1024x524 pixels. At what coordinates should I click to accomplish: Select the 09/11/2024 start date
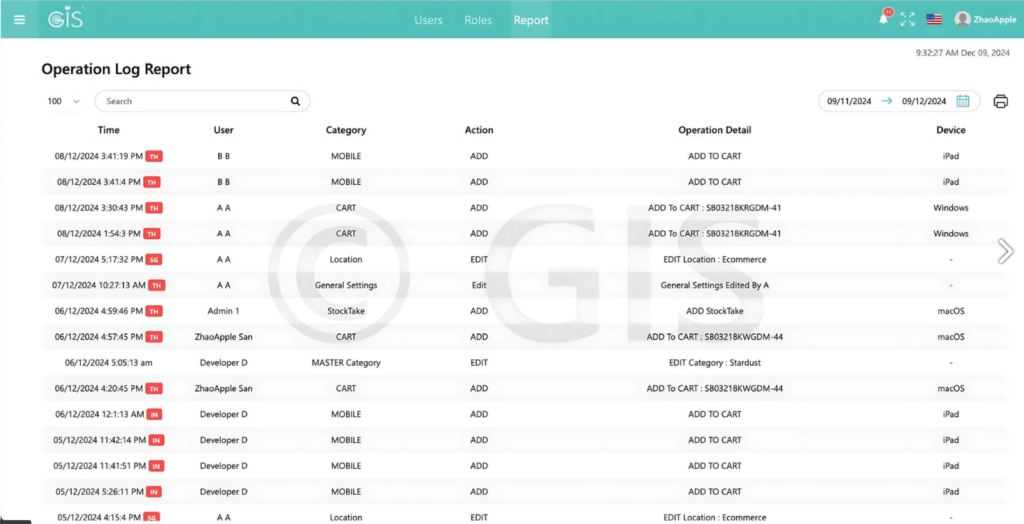tap(849, 101)
